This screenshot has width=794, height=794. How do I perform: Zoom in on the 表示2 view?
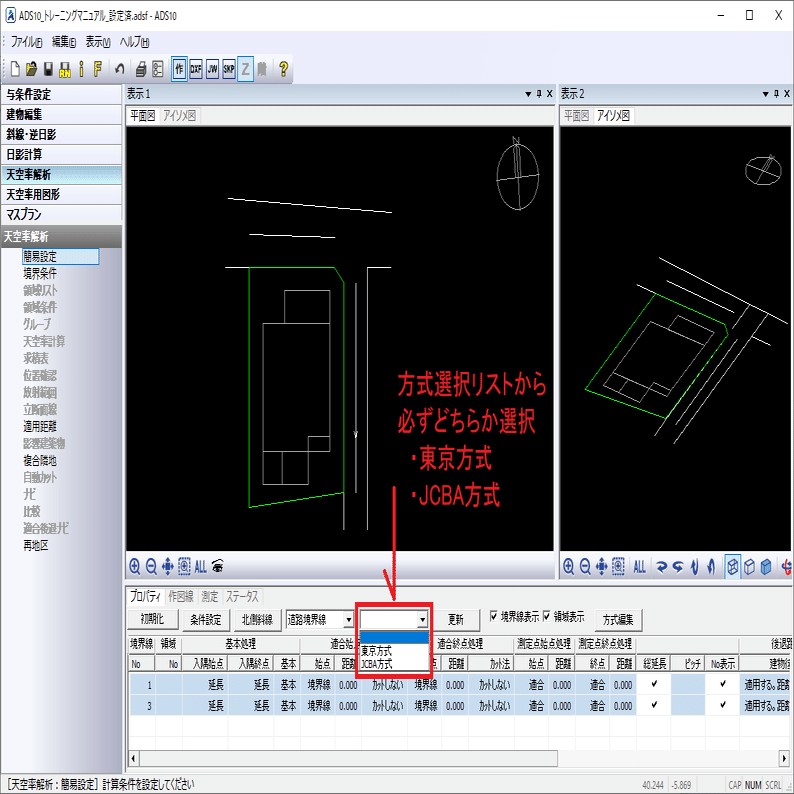click(x=569, y=567)
